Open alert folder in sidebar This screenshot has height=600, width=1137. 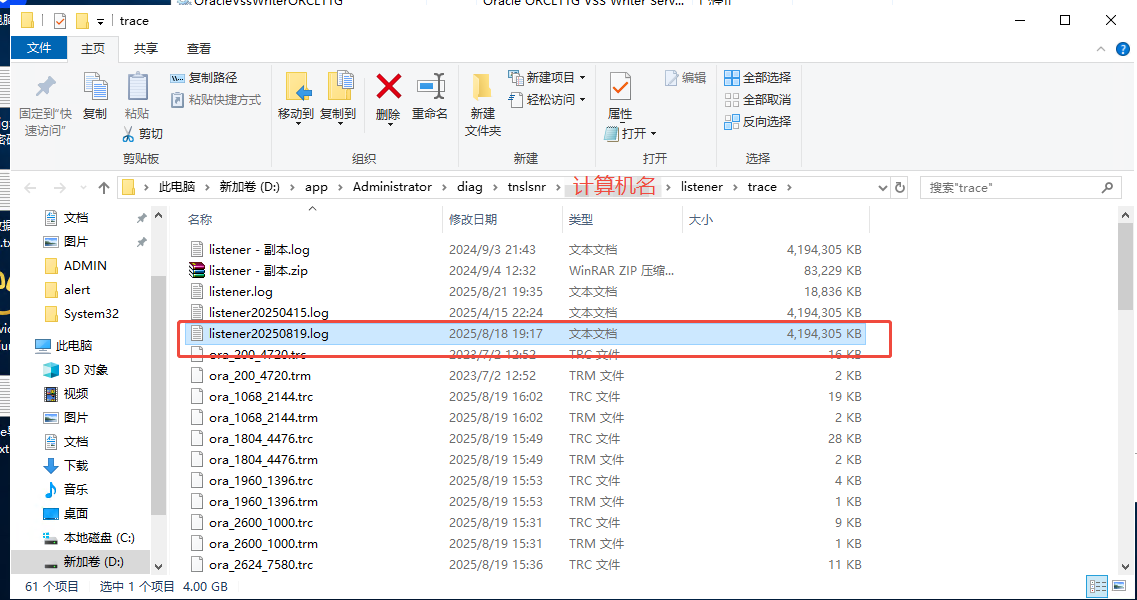[x=77, y=290]
